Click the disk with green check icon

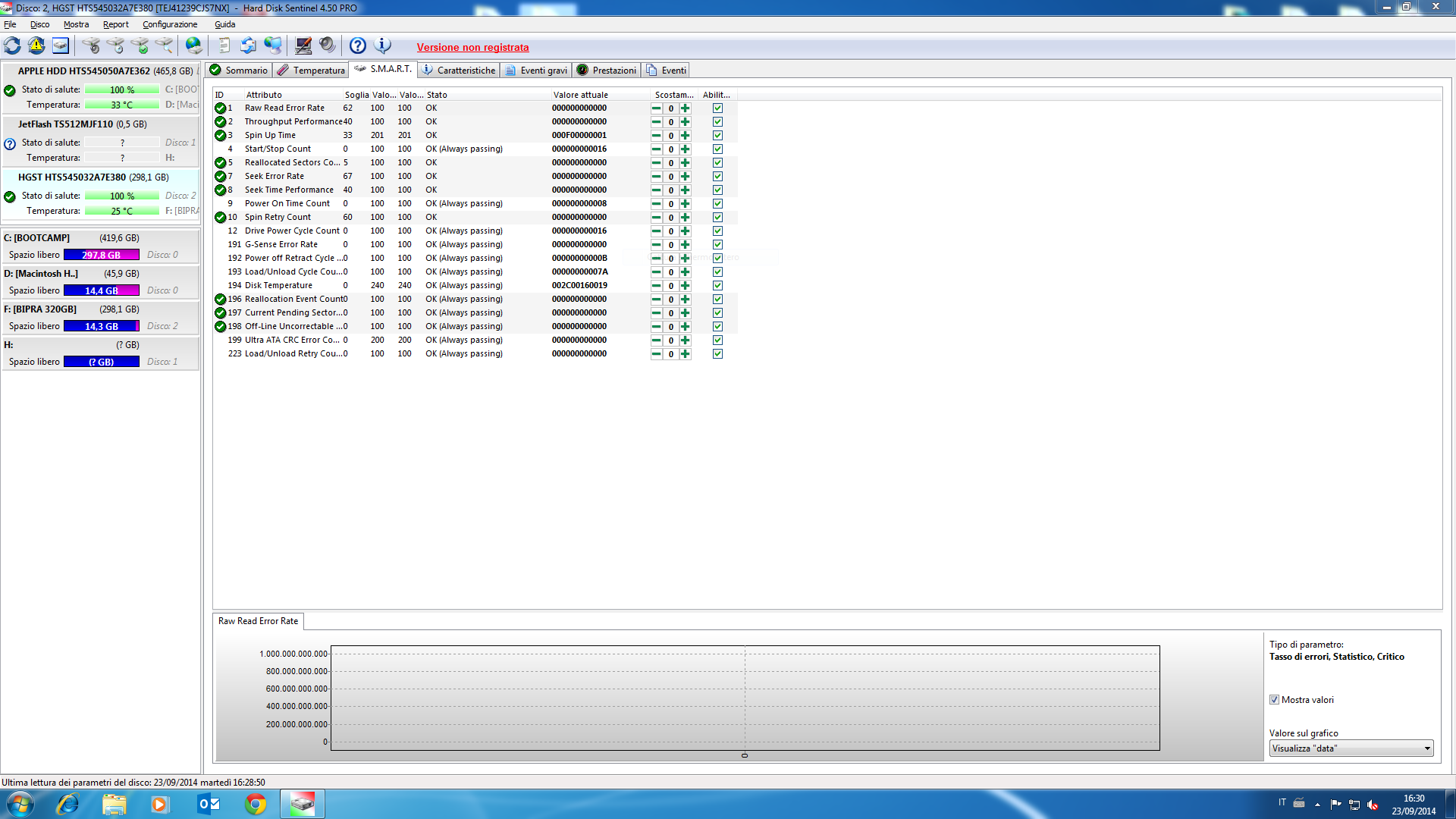[140, 45]
